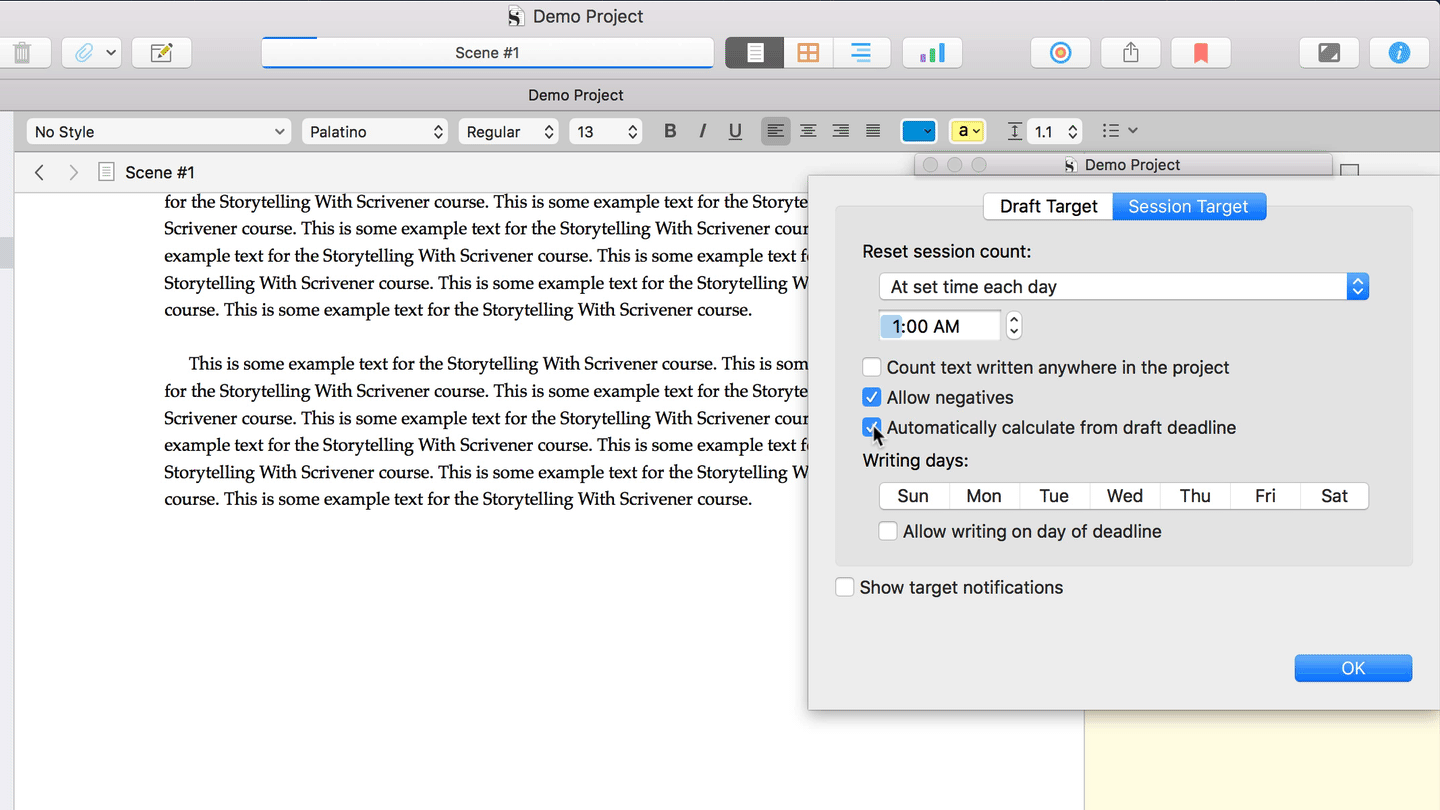The image size is (1440, 810).
Task: Toggle Tue writing day
Action: coord(1054,496)
